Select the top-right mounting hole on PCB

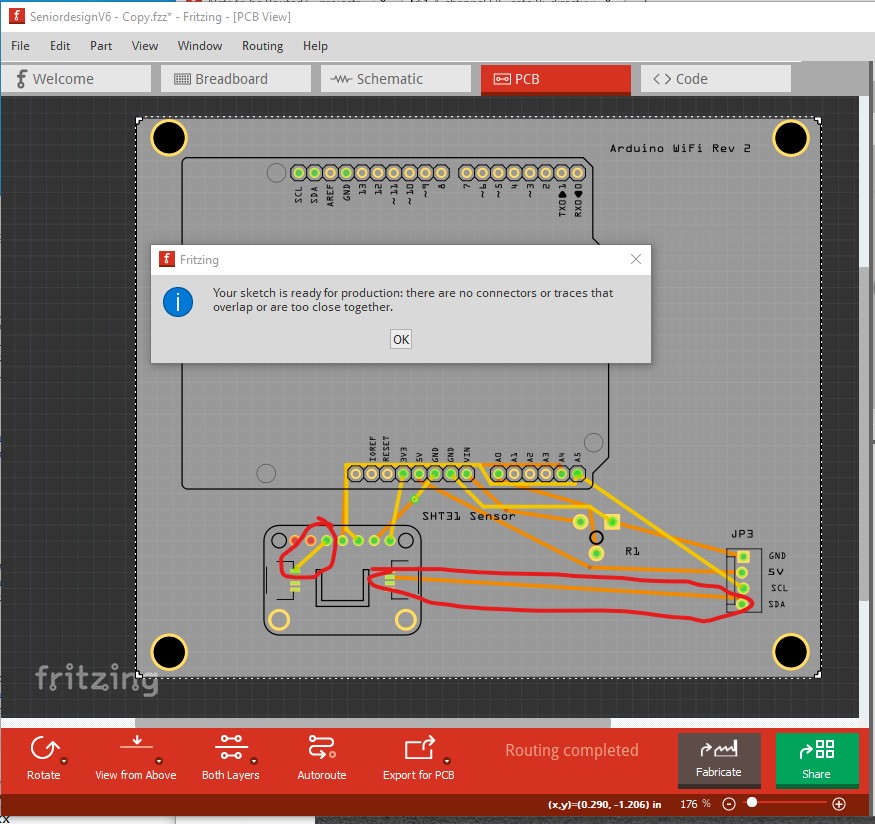791,138
